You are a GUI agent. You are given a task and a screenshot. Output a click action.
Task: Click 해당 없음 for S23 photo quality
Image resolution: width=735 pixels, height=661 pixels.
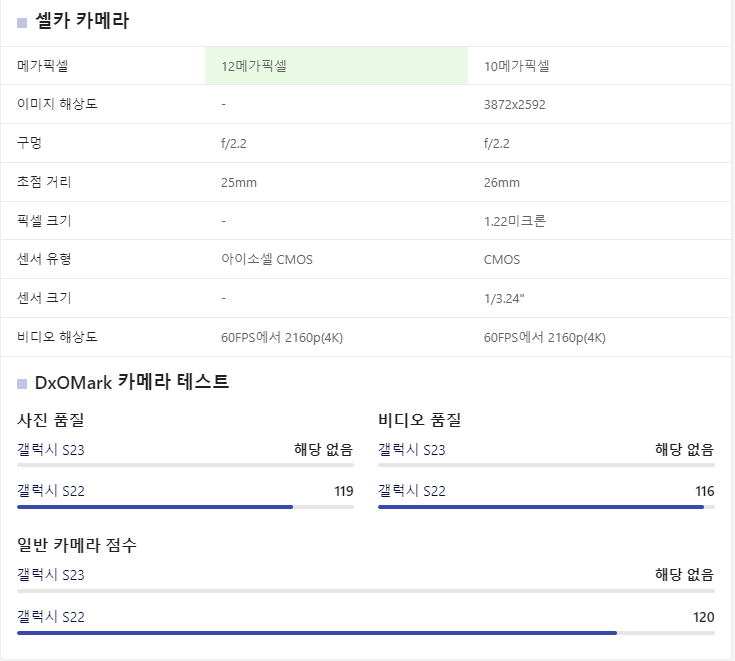click(323, 450)
